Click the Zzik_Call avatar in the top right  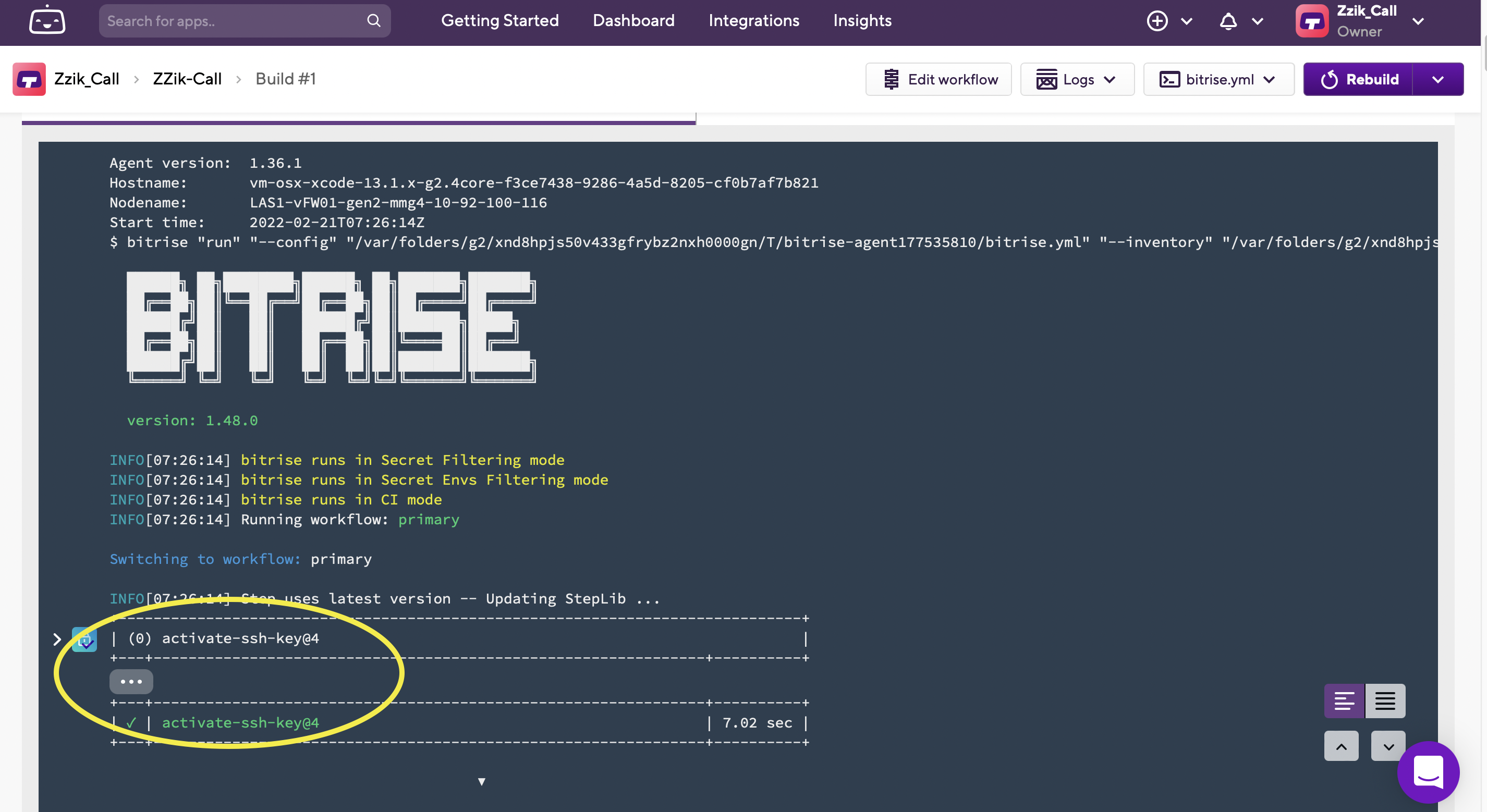[1312, 21]
